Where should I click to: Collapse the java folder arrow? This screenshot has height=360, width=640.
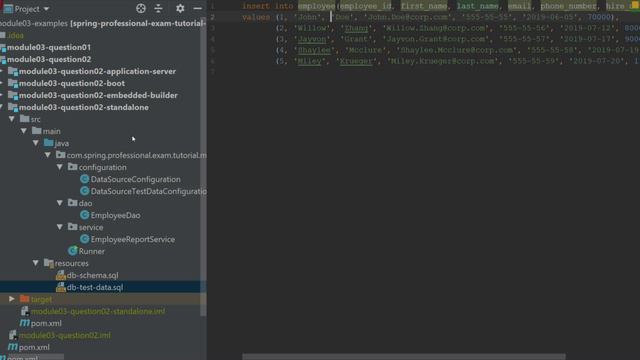coord(36,143)
